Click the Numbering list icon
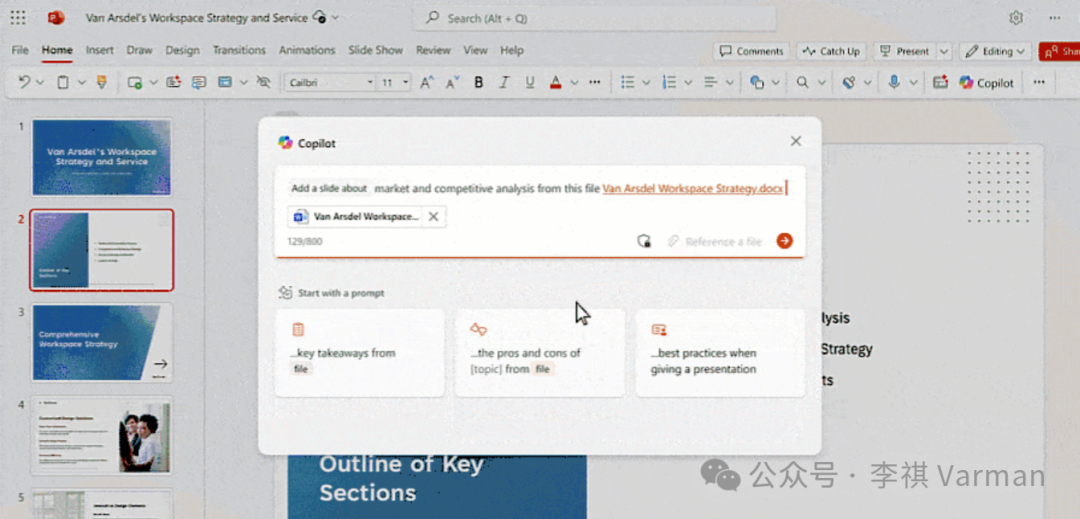 pos(669,83)
